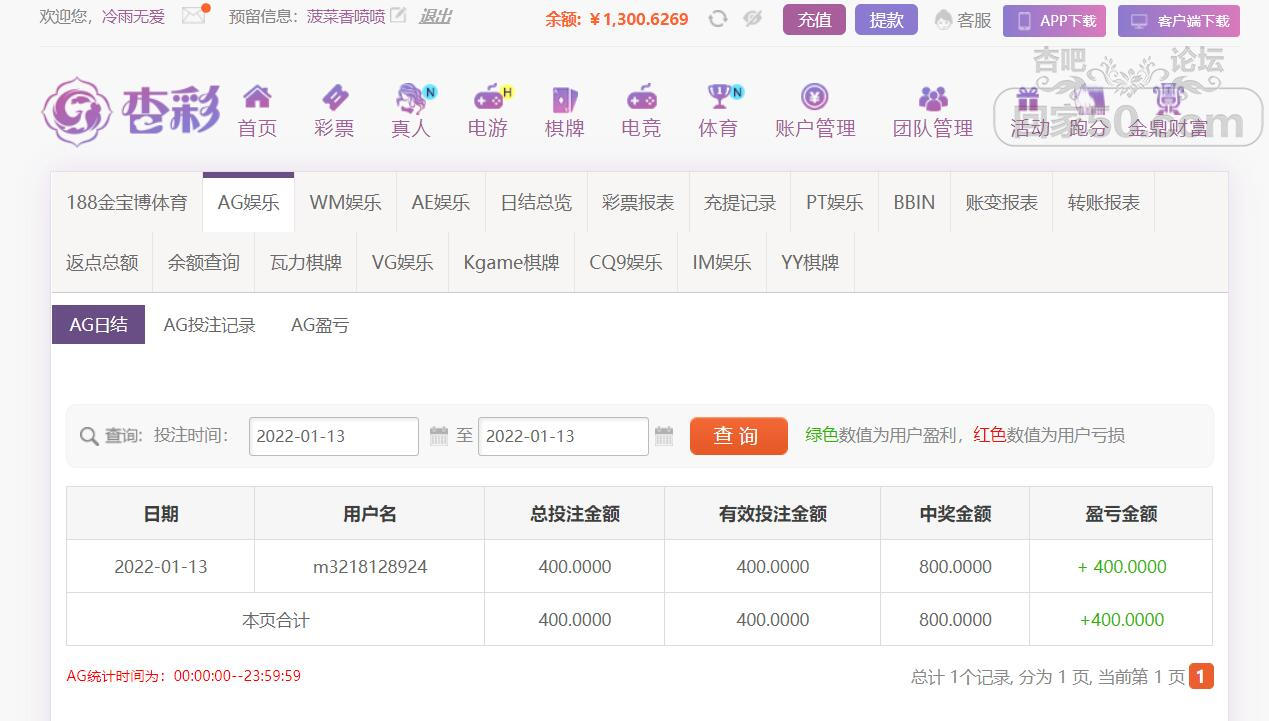Open the 彩票报表 tab

click(638, 202)
